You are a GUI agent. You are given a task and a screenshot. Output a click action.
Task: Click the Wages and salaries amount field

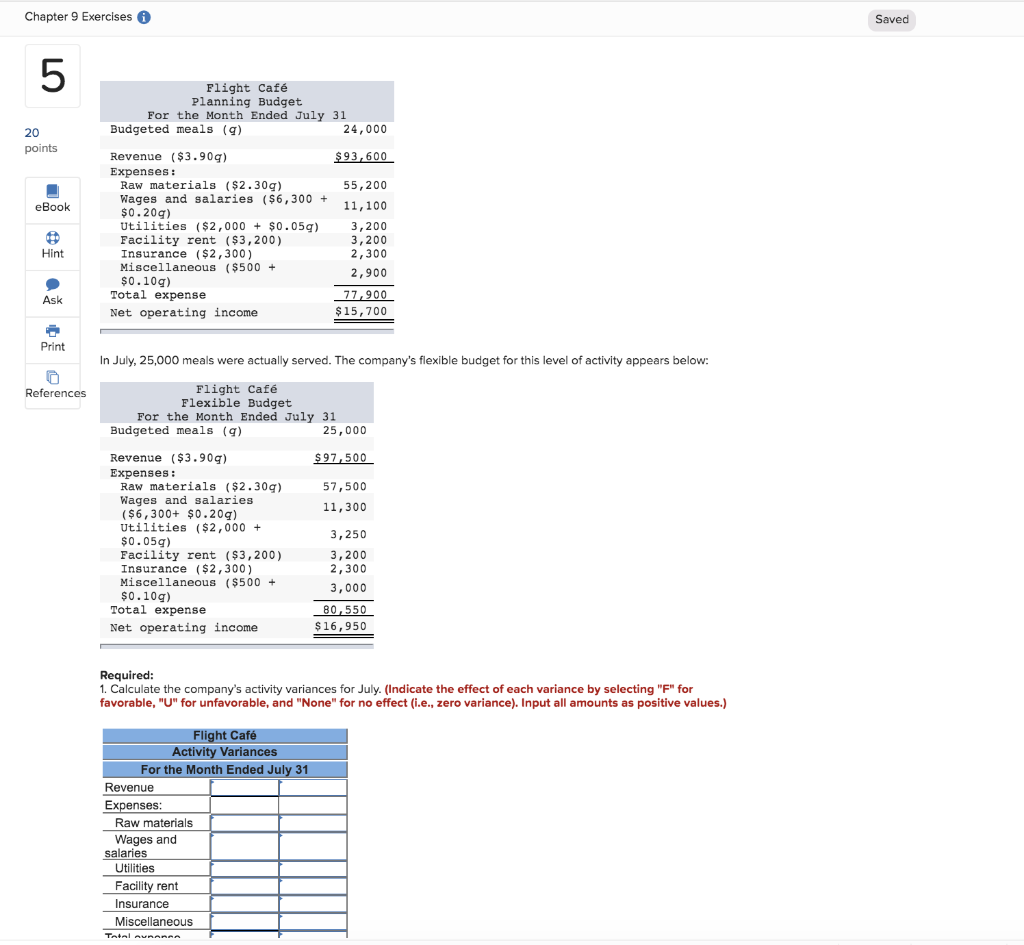point(245,846)
